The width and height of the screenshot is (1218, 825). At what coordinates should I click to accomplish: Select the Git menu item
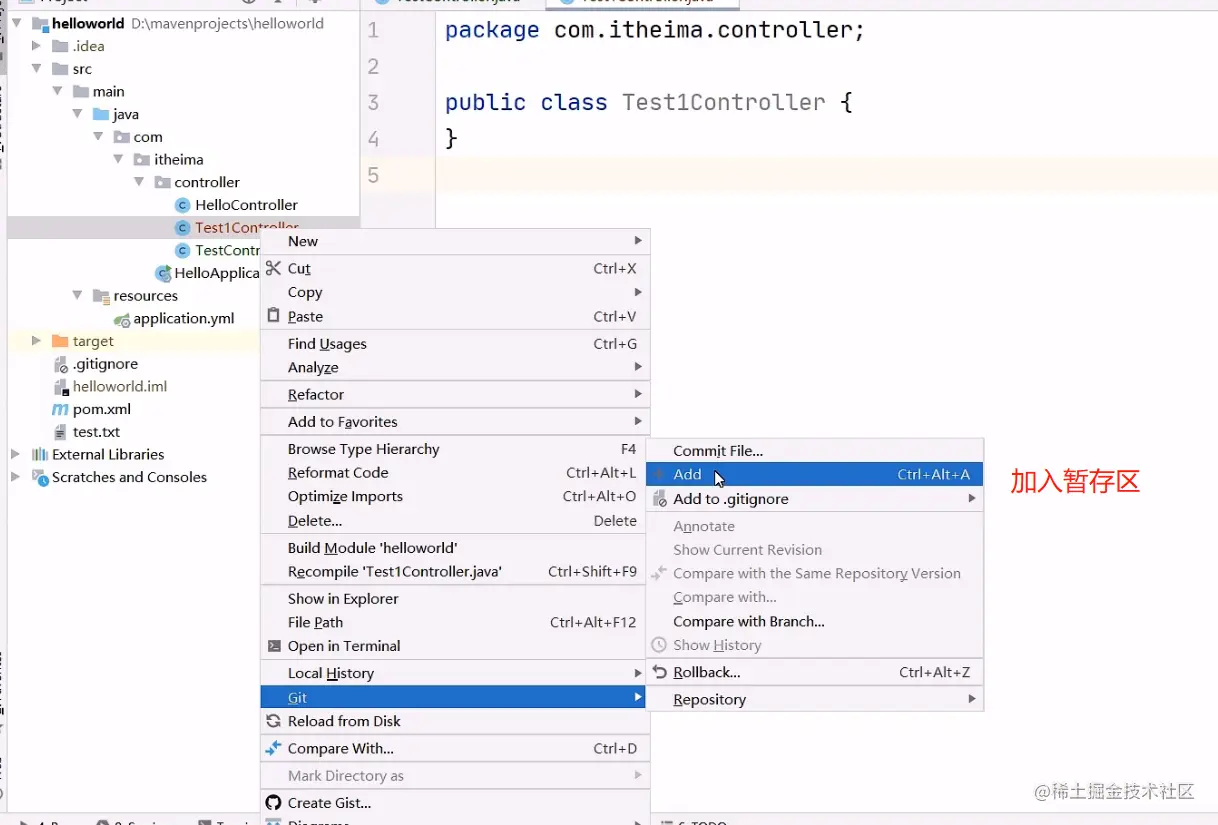coord(455,697)
